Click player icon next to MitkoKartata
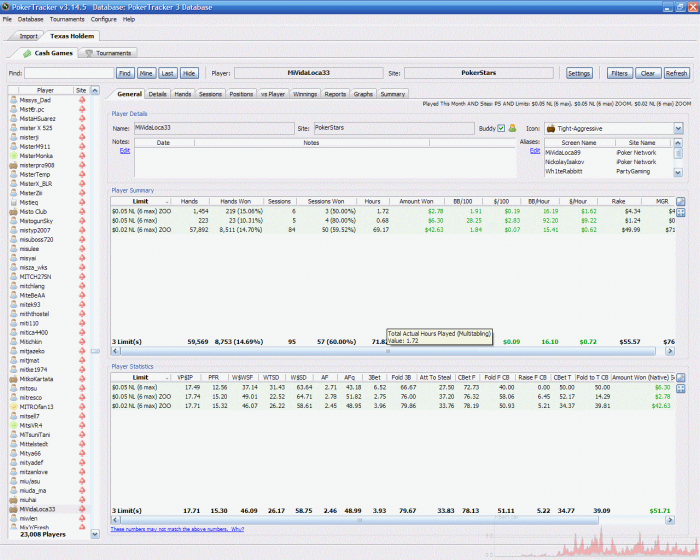This screenshot has width=700, height=560. pos(14,379)
